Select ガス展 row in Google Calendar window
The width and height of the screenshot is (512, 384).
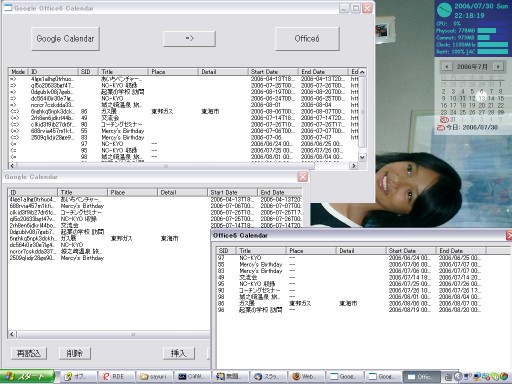point(110,238)
